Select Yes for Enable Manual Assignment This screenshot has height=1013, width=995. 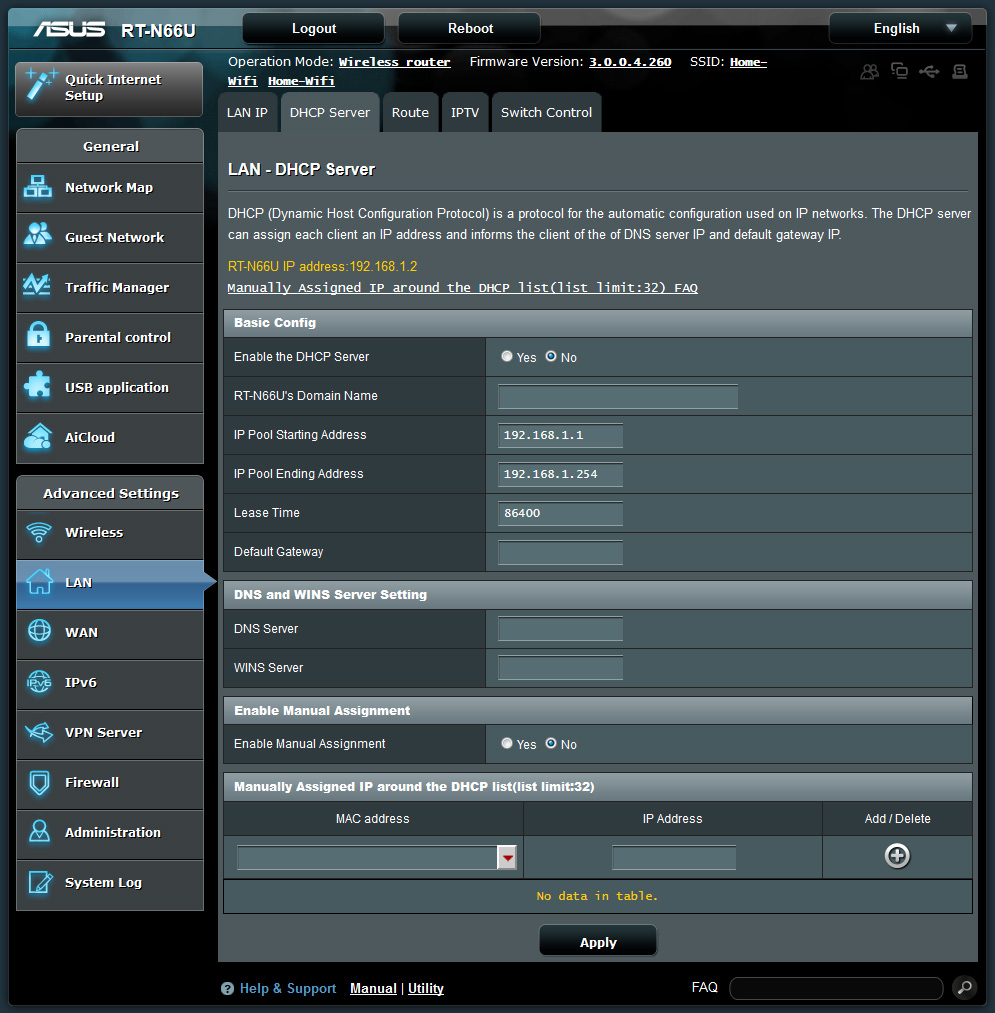point(507,744)
